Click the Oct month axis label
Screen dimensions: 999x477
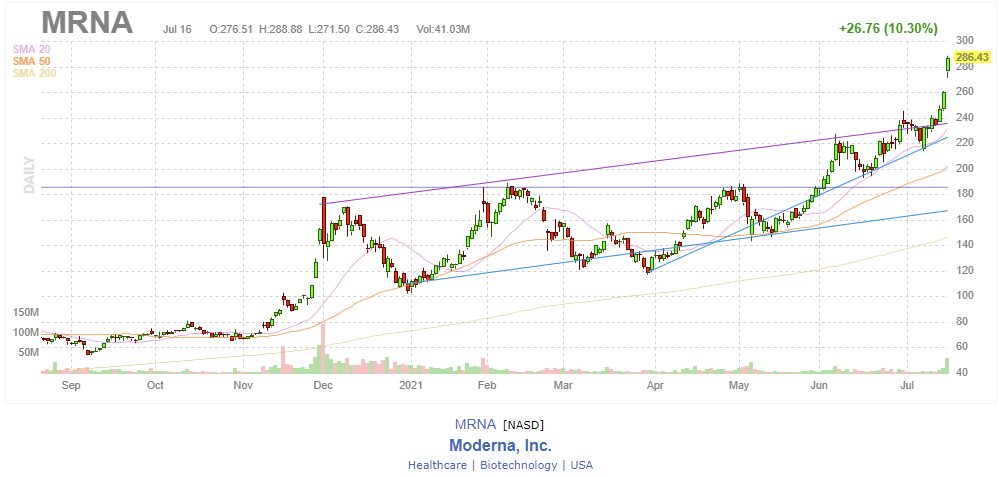(155, 385)
